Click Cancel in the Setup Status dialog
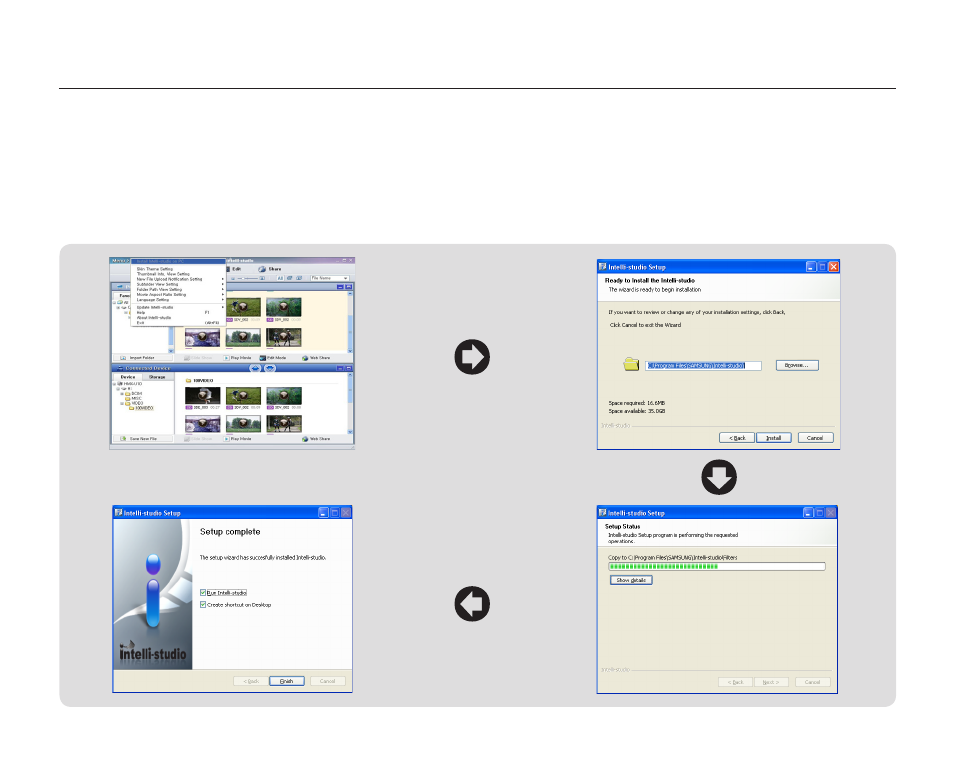This screenshot has height=766, width=954. pos(812,682)
